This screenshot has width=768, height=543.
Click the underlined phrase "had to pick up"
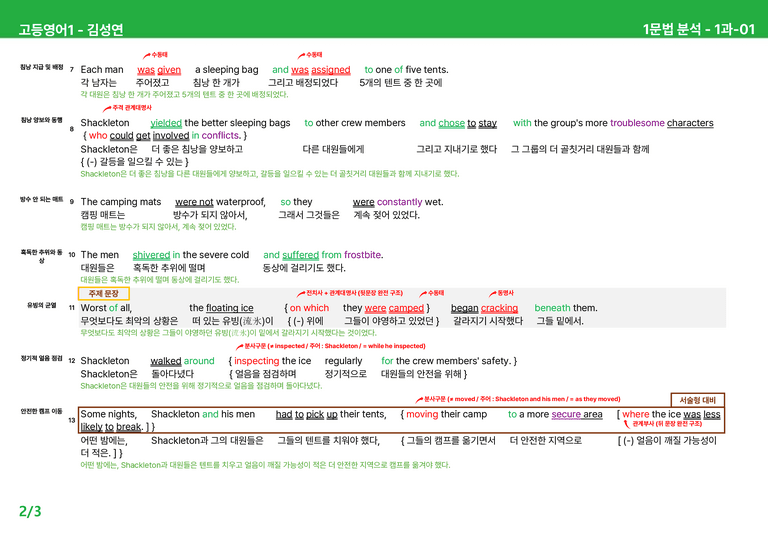click(x=307, y=414)
